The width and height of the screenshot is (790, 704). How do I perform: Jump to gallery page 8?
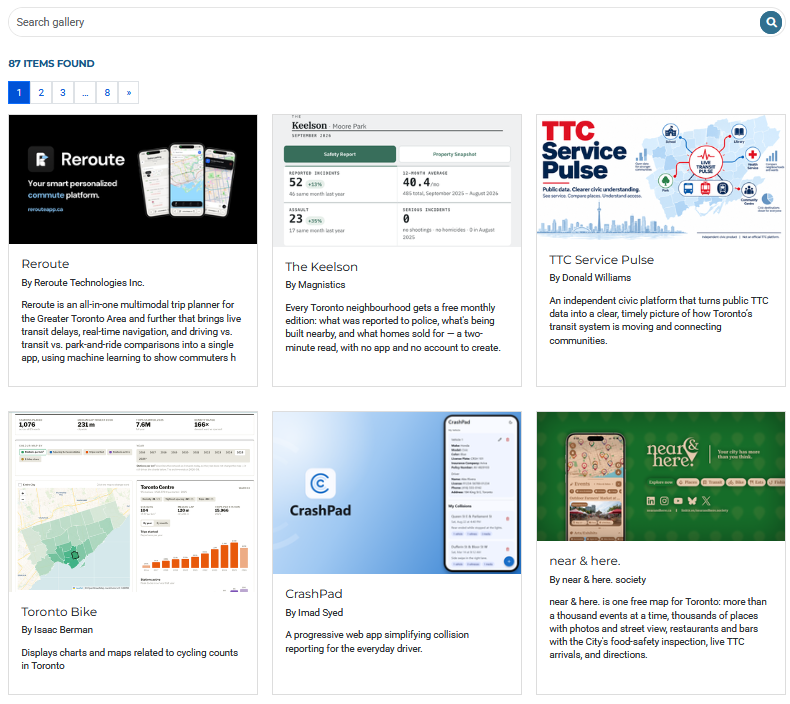click(x=107, y=93)
